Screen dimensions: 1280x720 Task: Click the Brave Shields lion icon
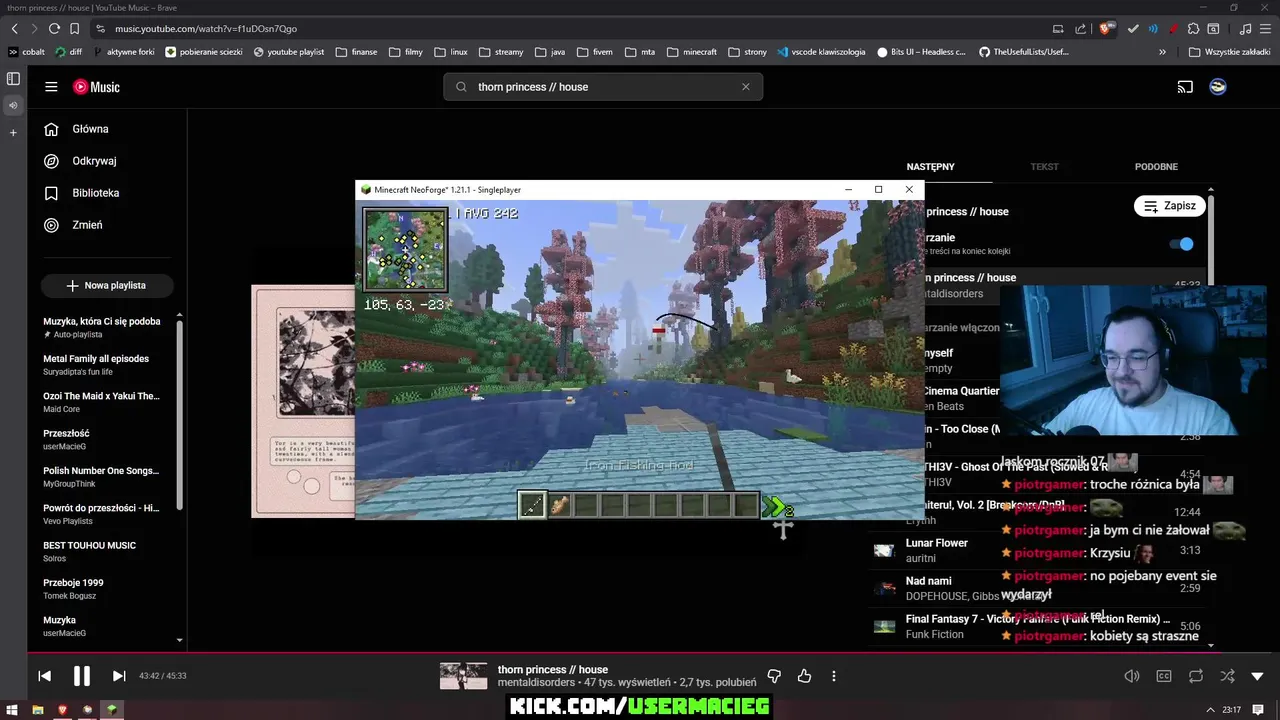point(1107,29)
